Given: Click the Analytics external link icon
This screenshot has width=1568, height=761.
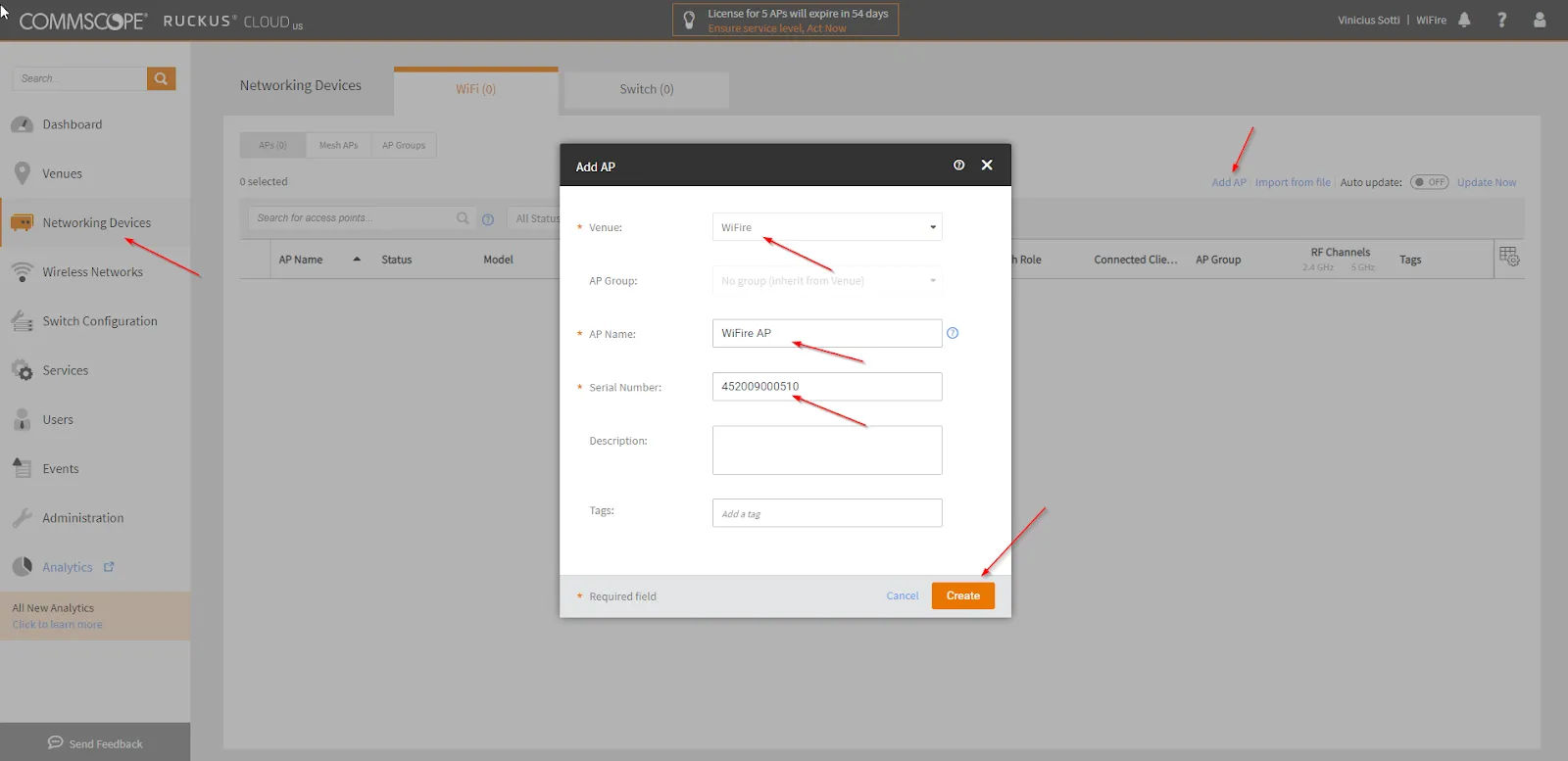Looking at the screenshot, I should click(x=109, y=567).
